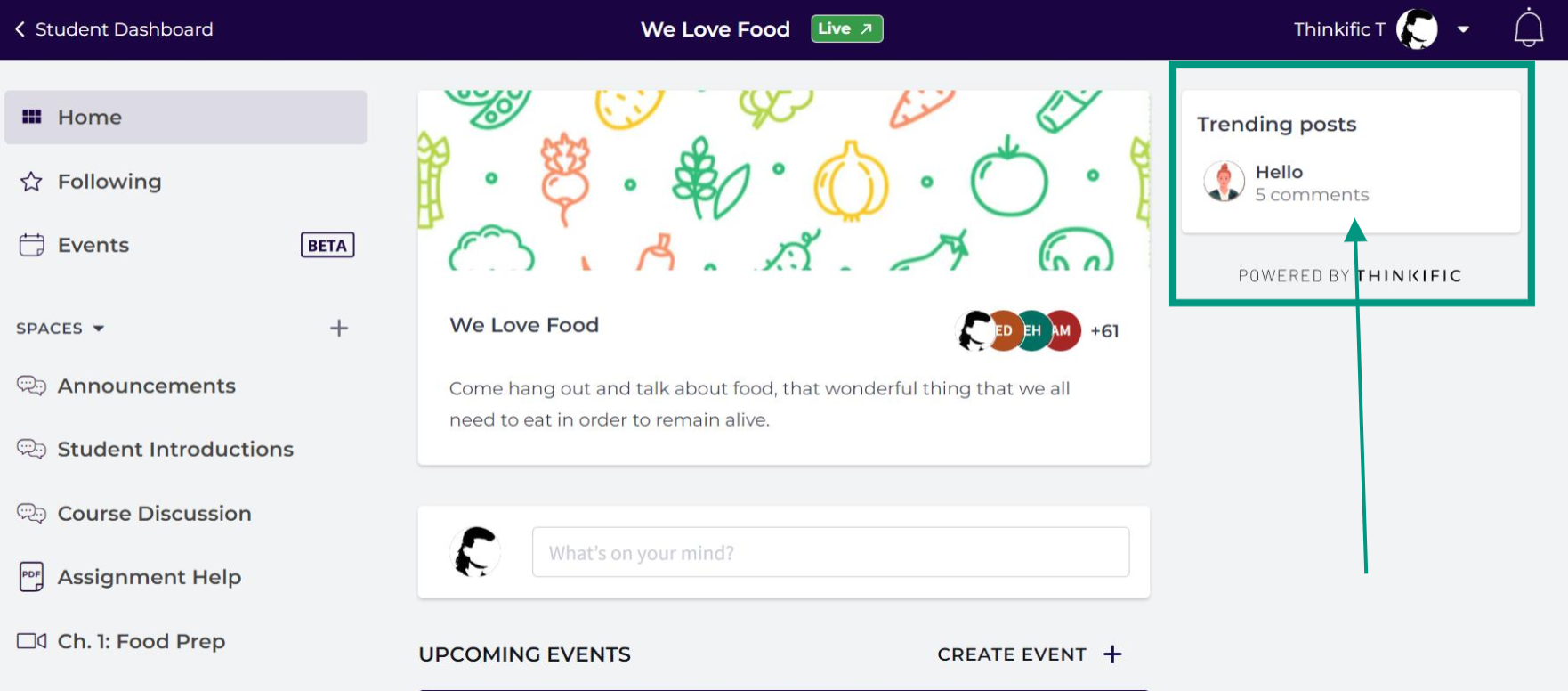Click the Announcements chat bubble icon
1568x691 pixels.
31,386
